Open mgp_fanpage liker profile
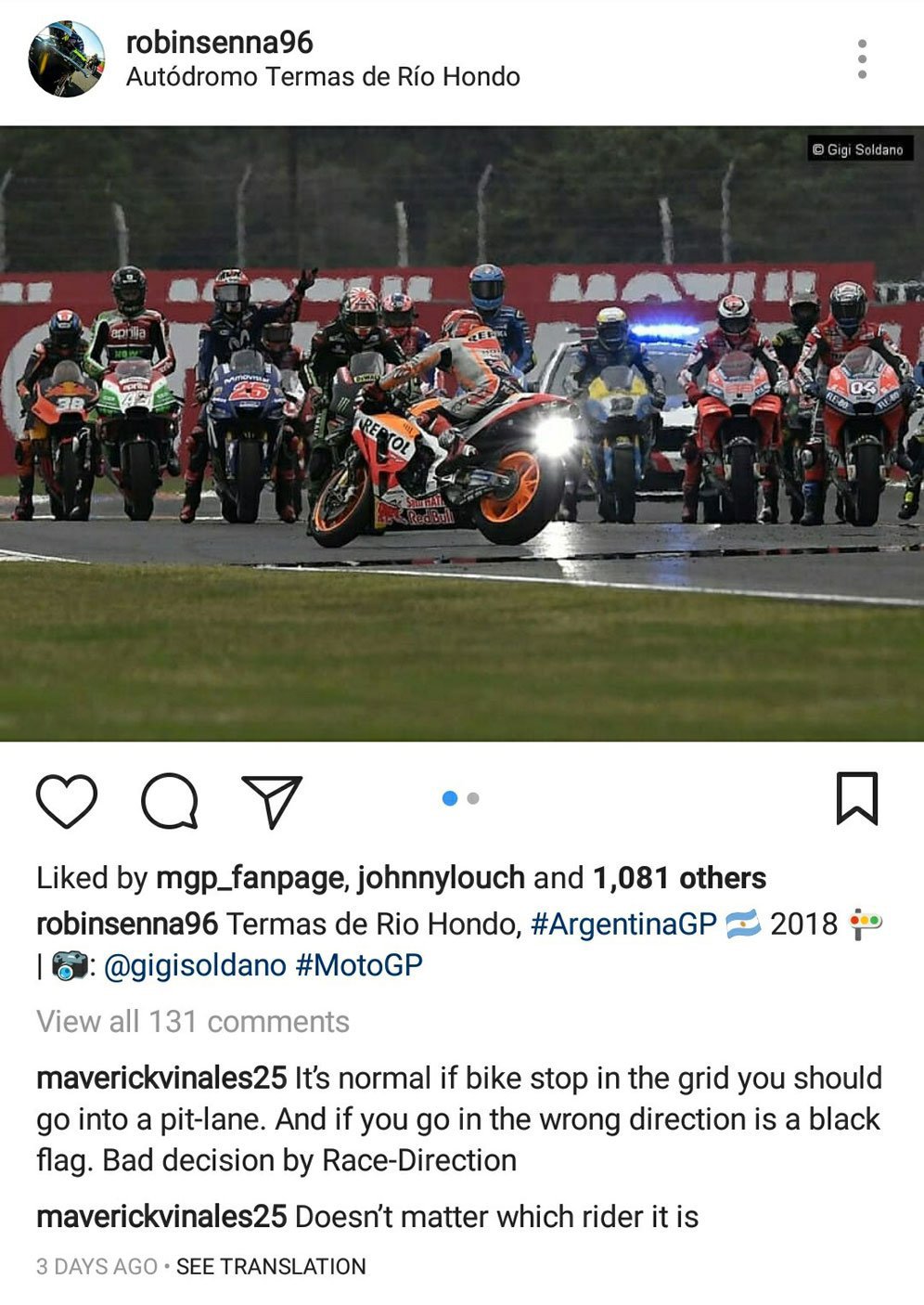The image size is (924, 1305). tap(250, 878)
